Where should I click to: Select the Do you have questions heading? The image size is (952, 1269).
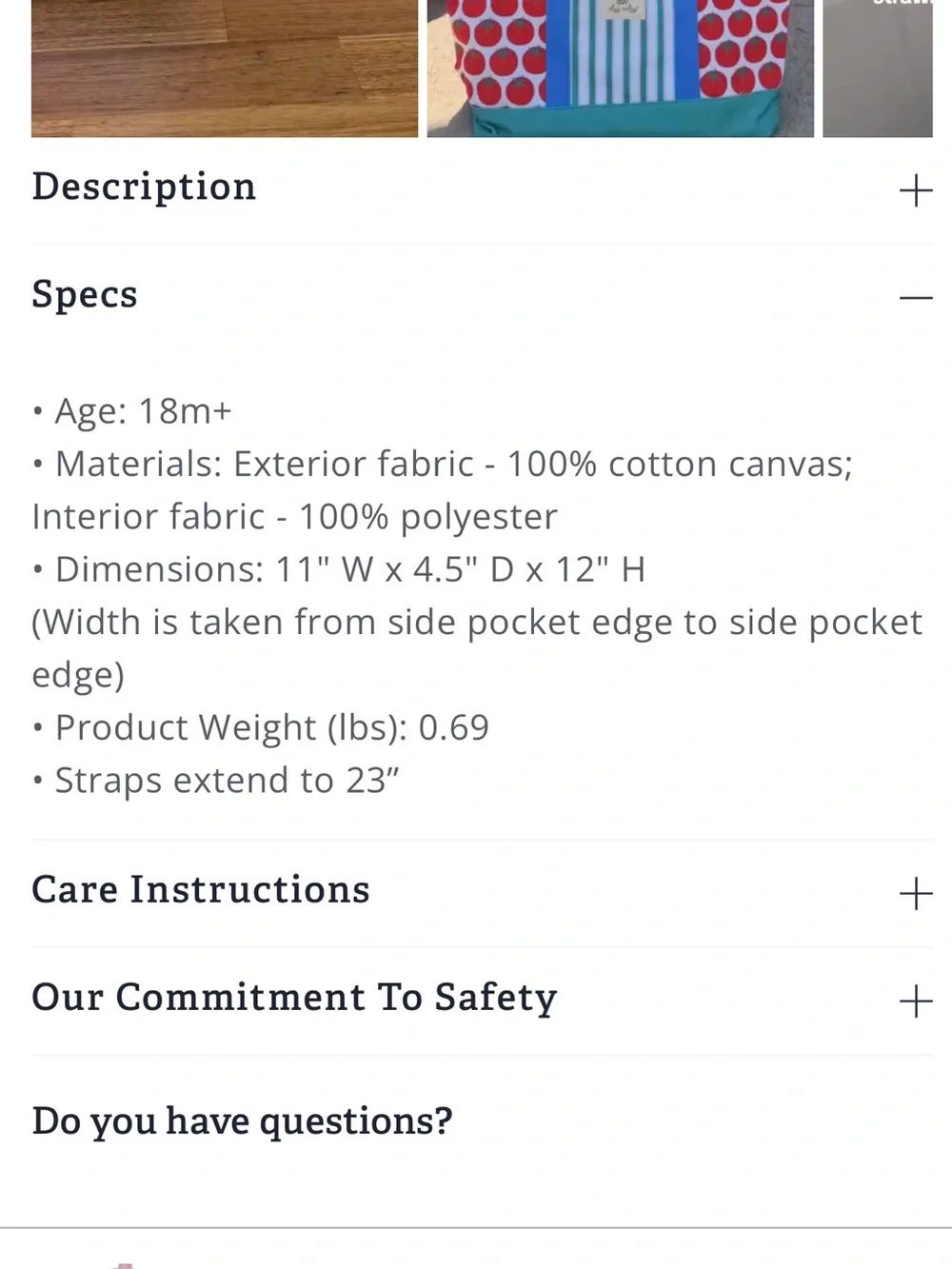(x=242, y=1120)
